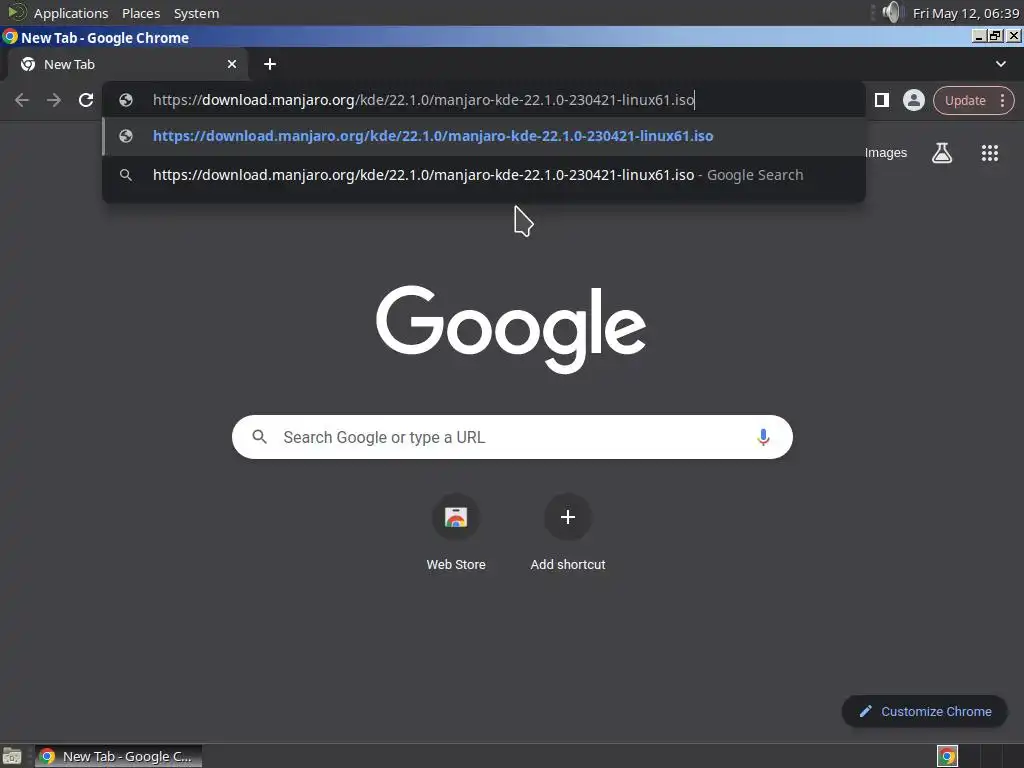Close the New Tab tab
The height and width of the screenshot is (768, 1024).
(232, 64)
